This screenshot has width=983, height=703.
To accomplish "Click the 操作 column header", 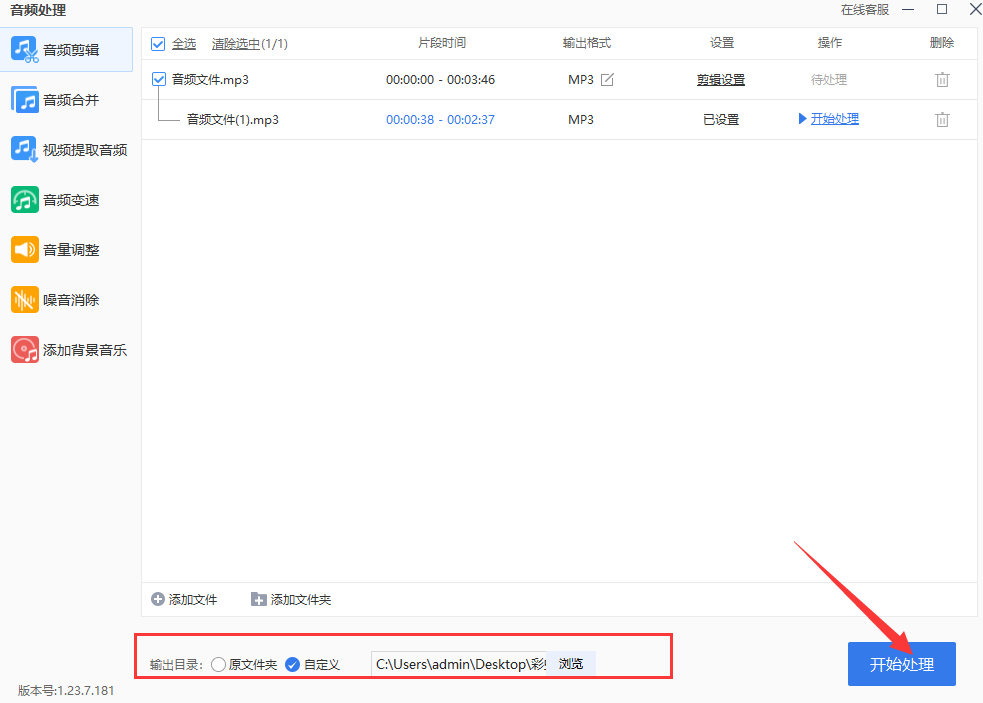I will (829, 43).
